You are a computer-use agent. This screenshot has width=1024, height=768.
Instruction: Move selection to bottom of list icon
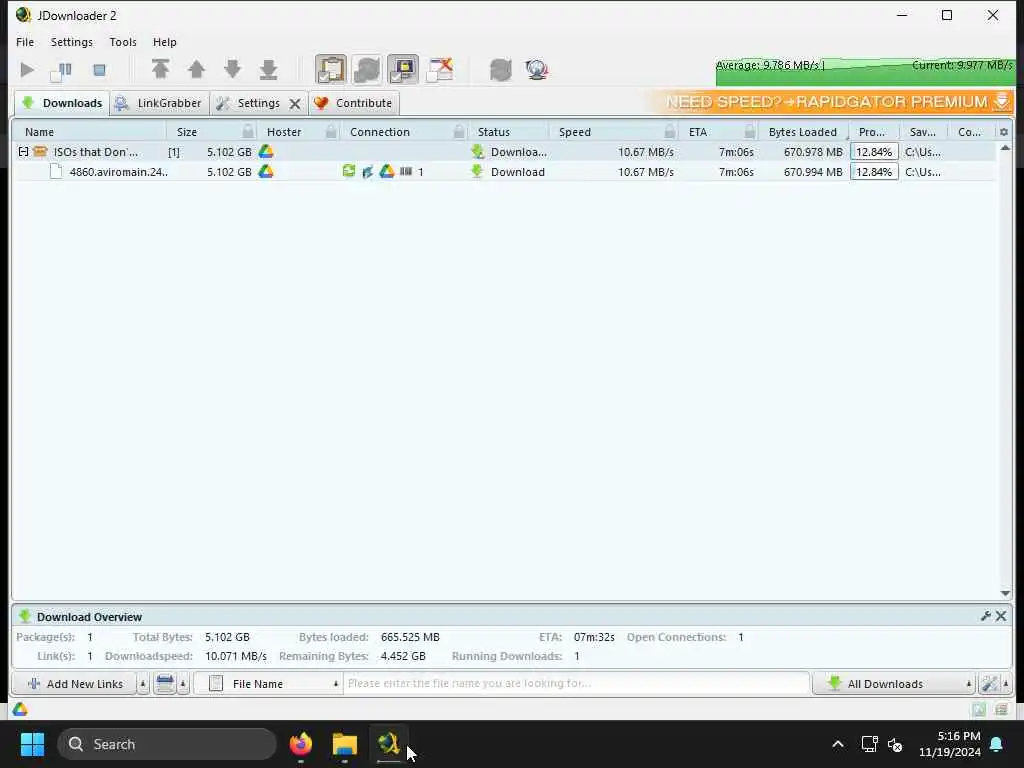(x=268, y=69)
